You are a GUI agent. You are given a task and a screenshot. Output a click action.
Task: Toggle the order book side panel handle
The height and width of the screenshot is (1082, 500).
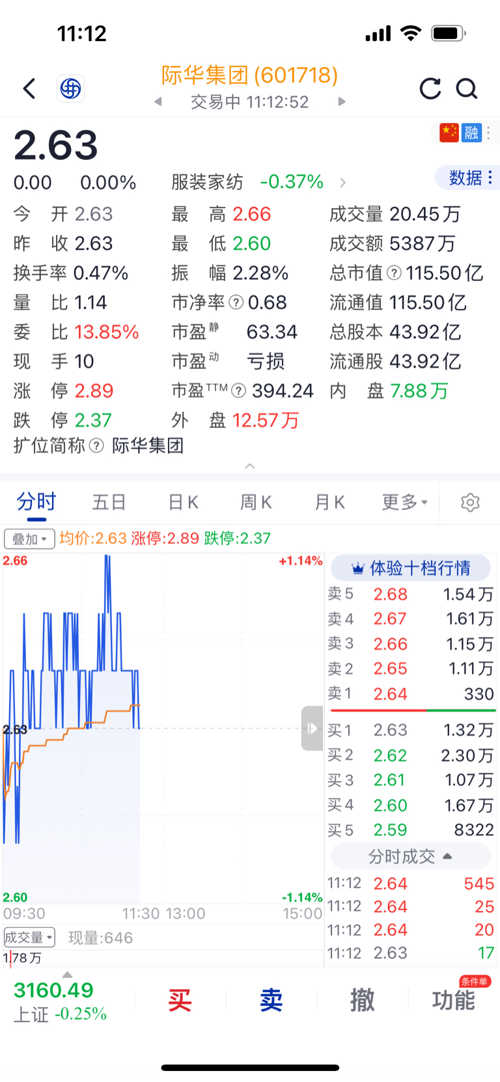(x=312, y=728)
